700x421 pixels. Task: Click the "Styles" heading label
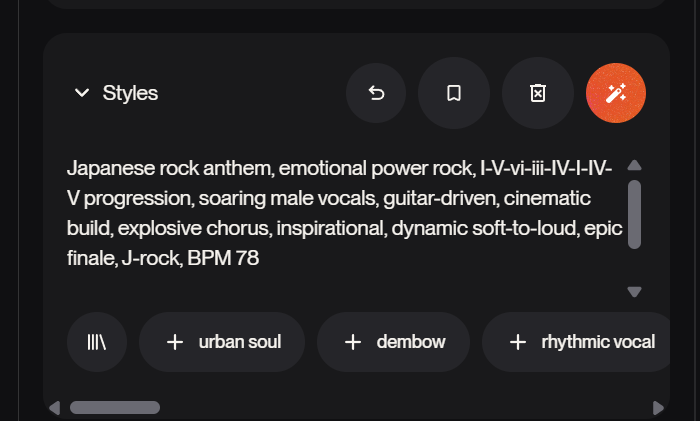(x=130, y=93)
